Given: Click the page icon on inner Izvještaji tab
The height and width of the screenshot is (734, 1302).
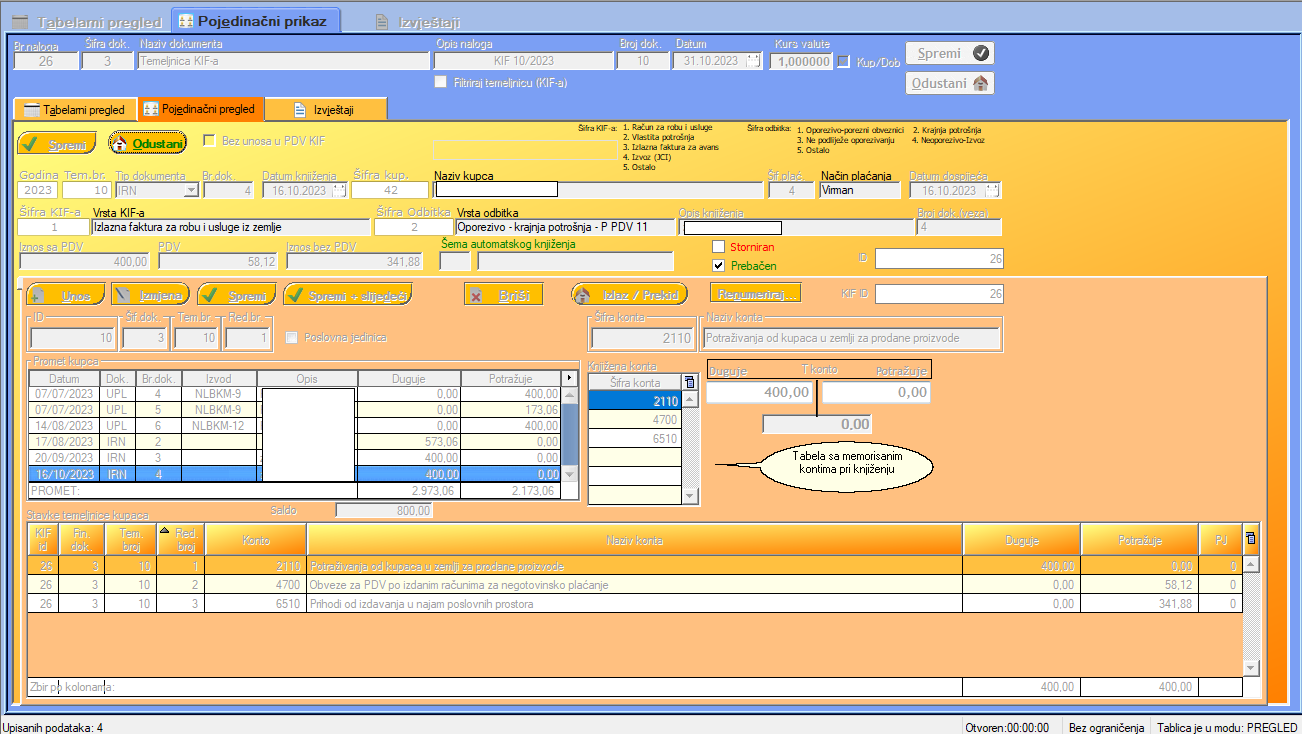Looking at the screenshot, I should pos(299,110).
